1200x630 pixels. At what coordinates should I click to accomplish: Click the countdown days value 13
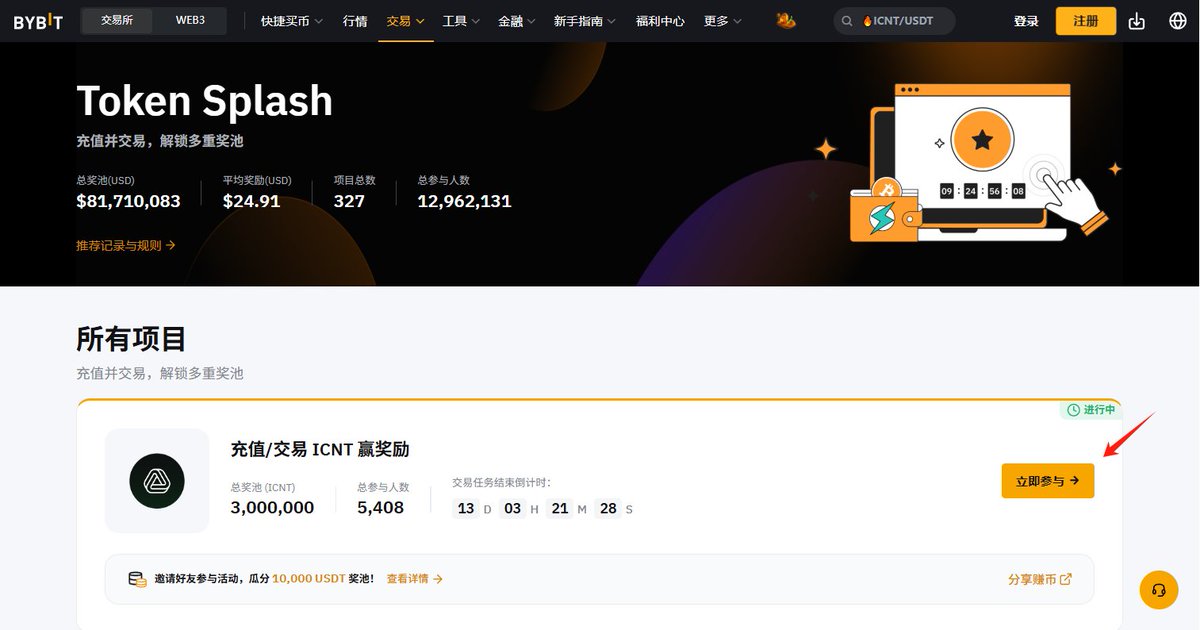(x=465, y=508)
